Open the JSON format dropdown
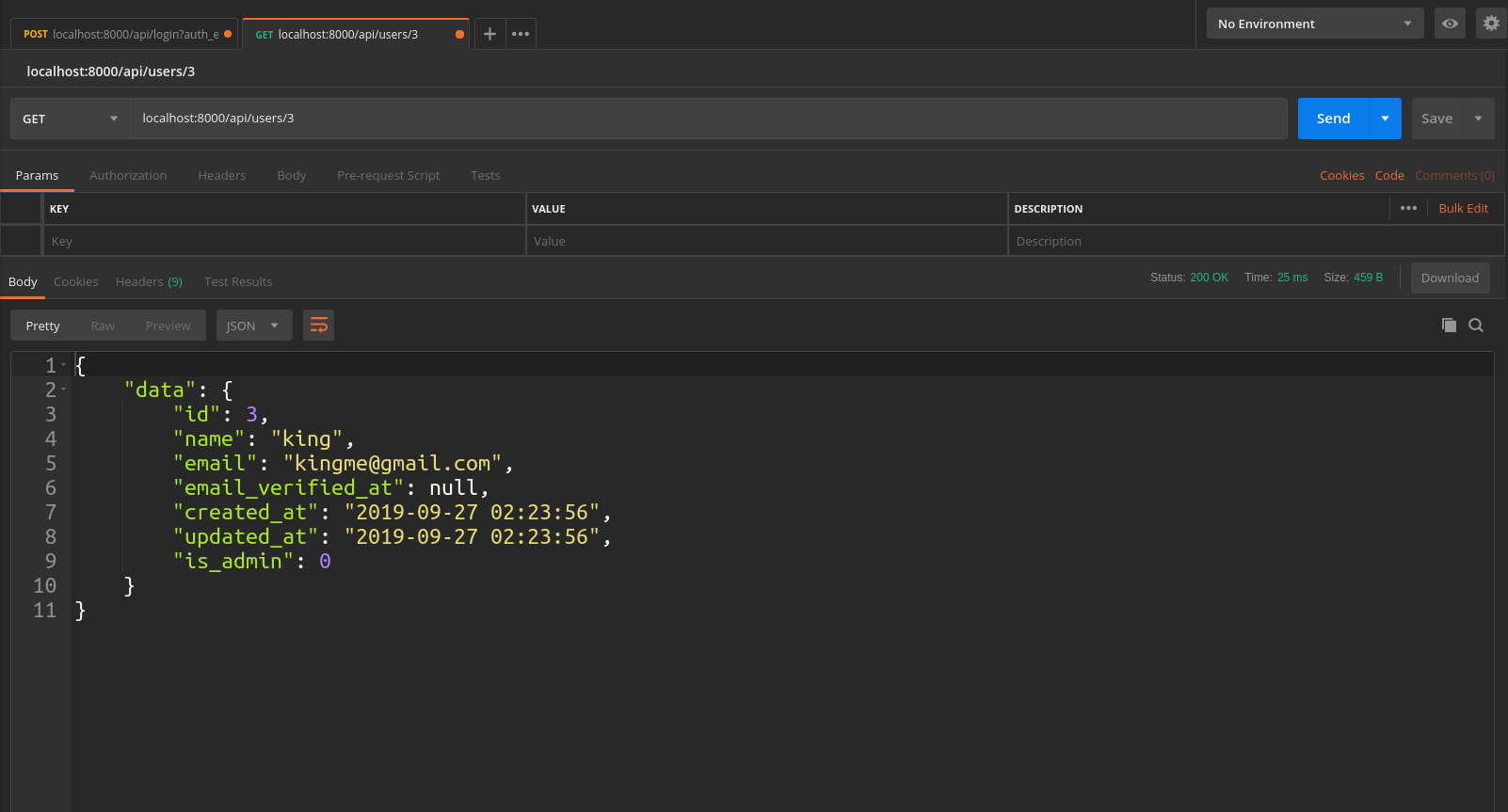The image size is (1508, 812). coord(254,326)
